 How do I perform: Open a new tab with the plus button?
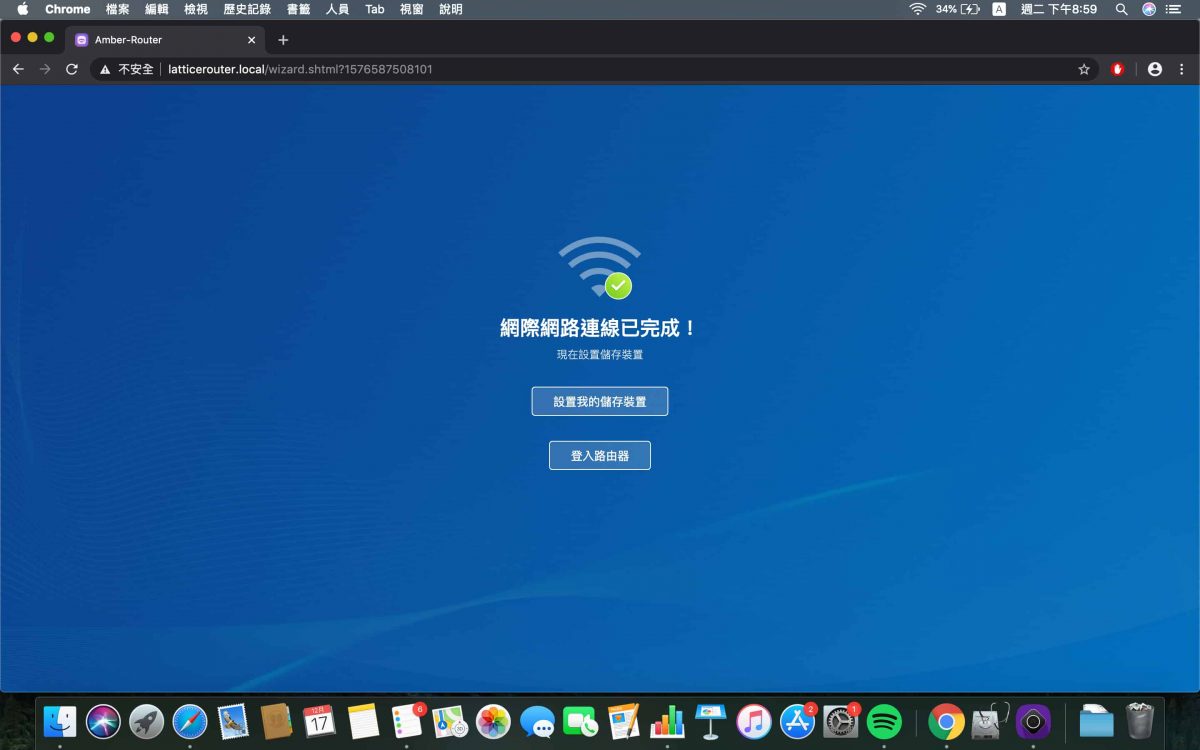[x=283, y=40]
